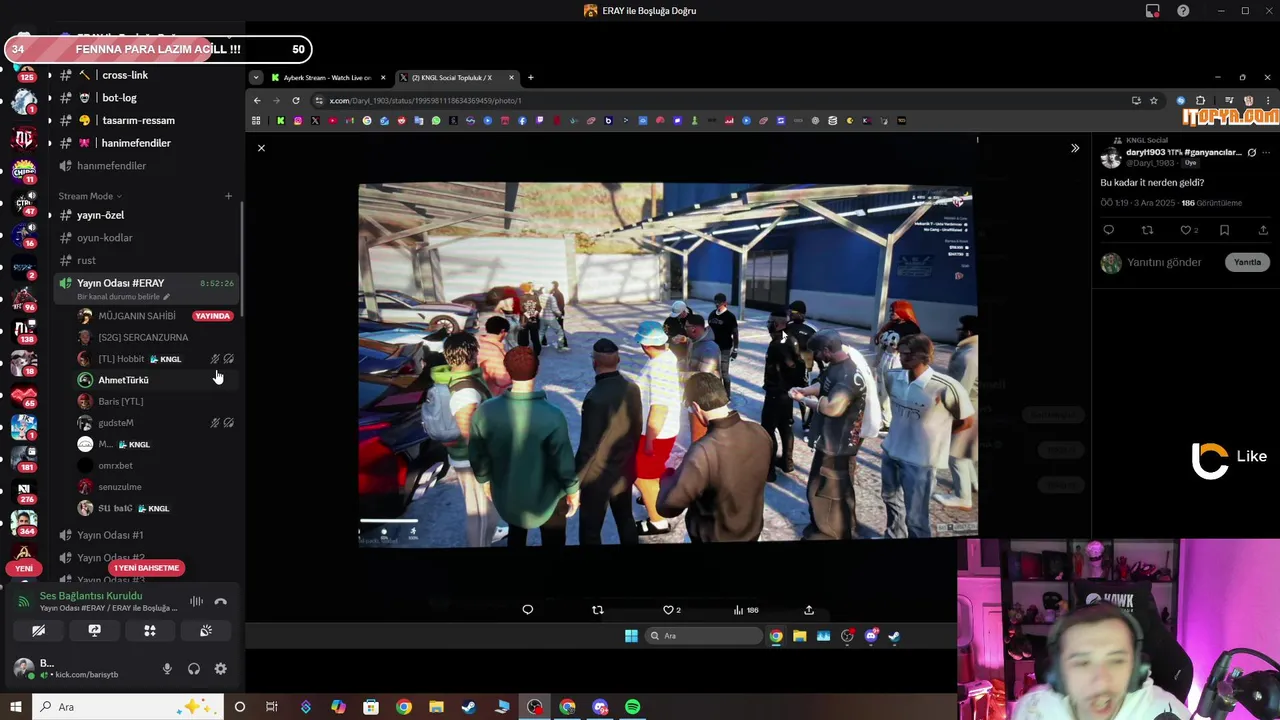Click the x.com address bar
The height and width of the screenshot is (720, 1280).
pyautogui.click(x=720, y=100)
